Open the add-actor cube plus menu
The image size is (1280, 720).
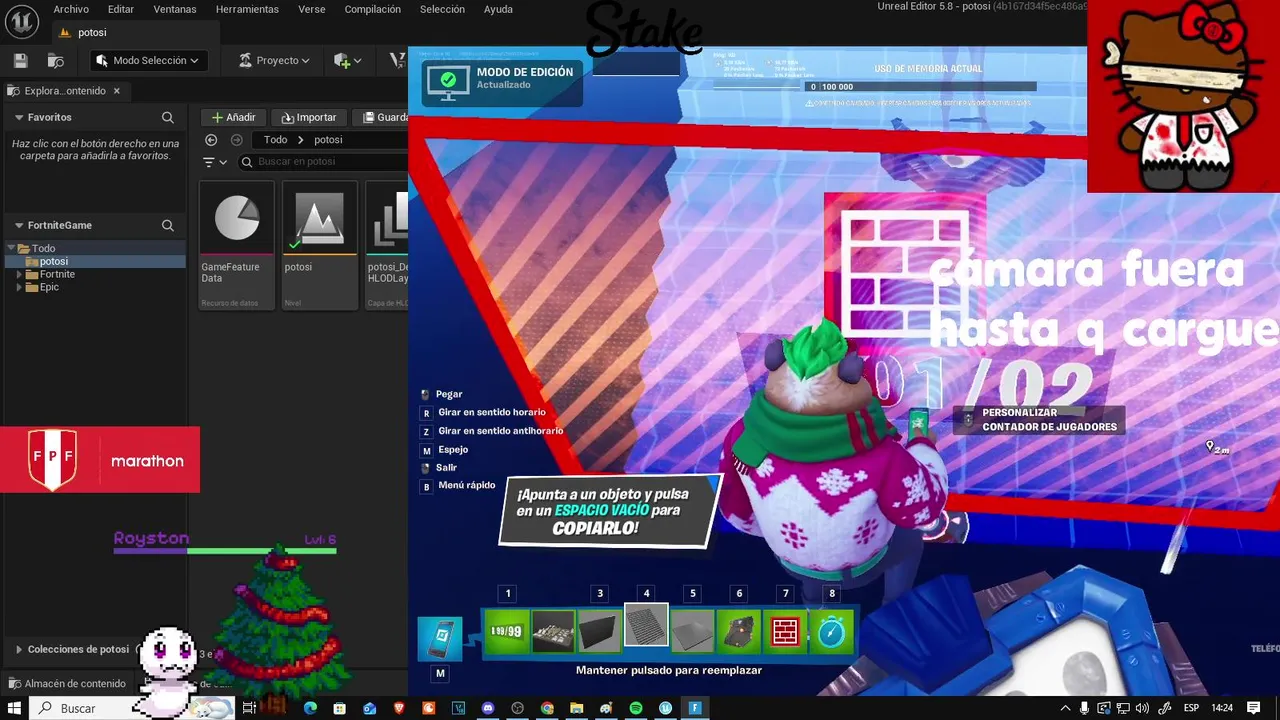click(347, 61)
